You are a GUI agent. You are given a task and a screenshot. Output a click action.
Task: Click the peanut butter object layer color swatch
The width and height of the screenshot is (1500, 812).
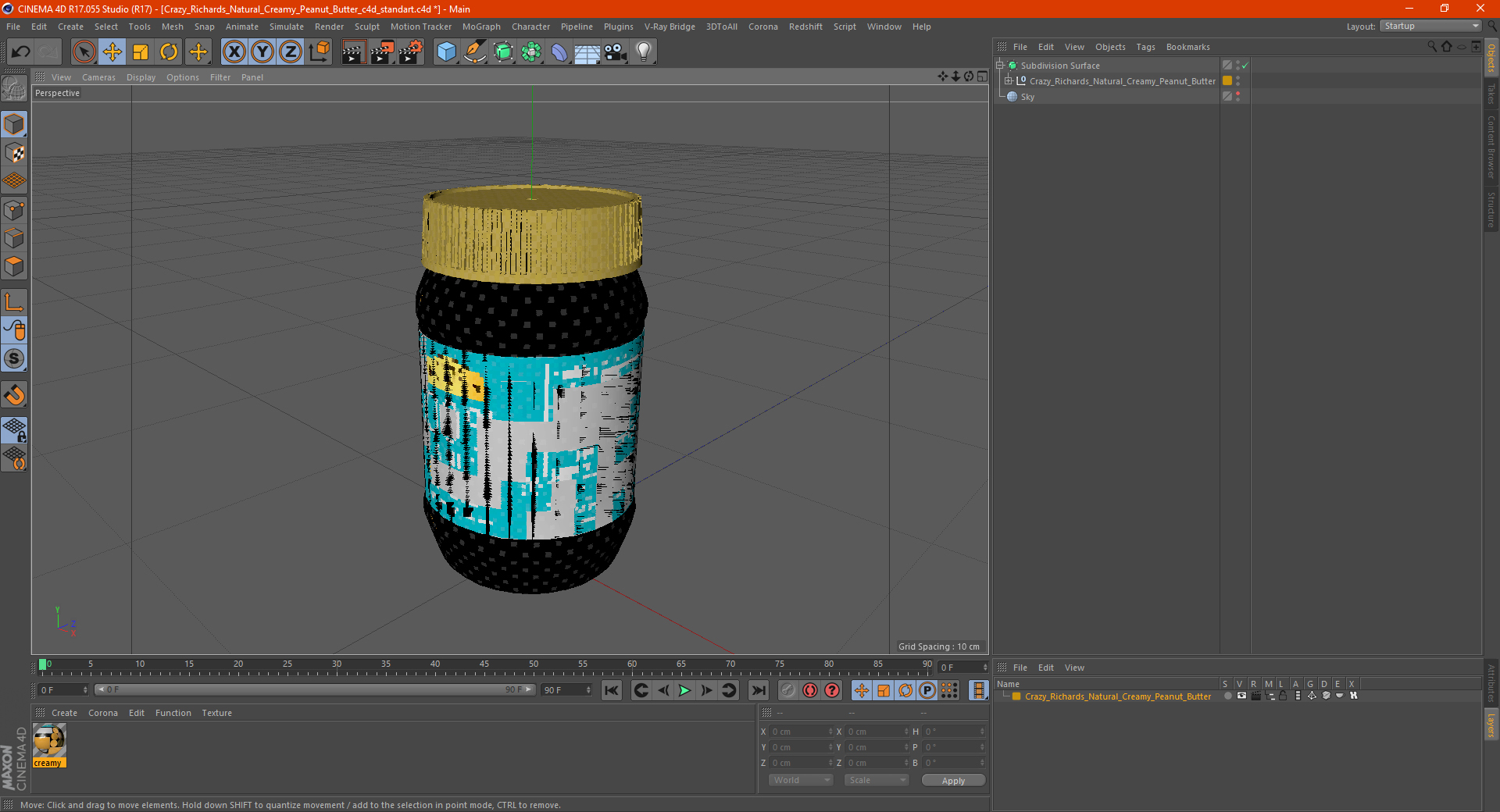click(x=1227, y=81)
